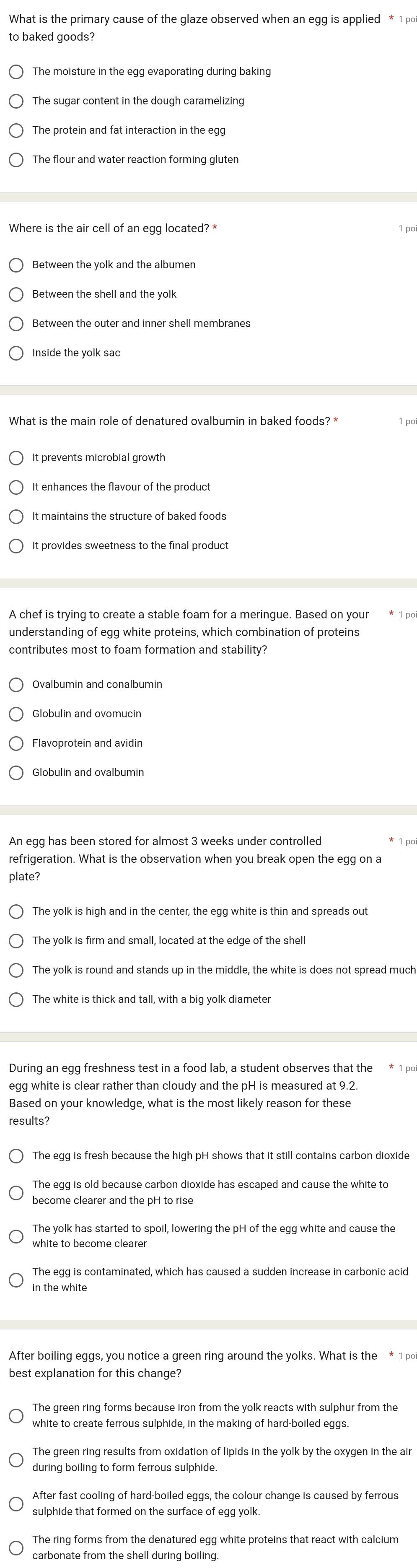Select 'The white is thick and tall' option
417x1568 pixels.
tap(16, 999)
